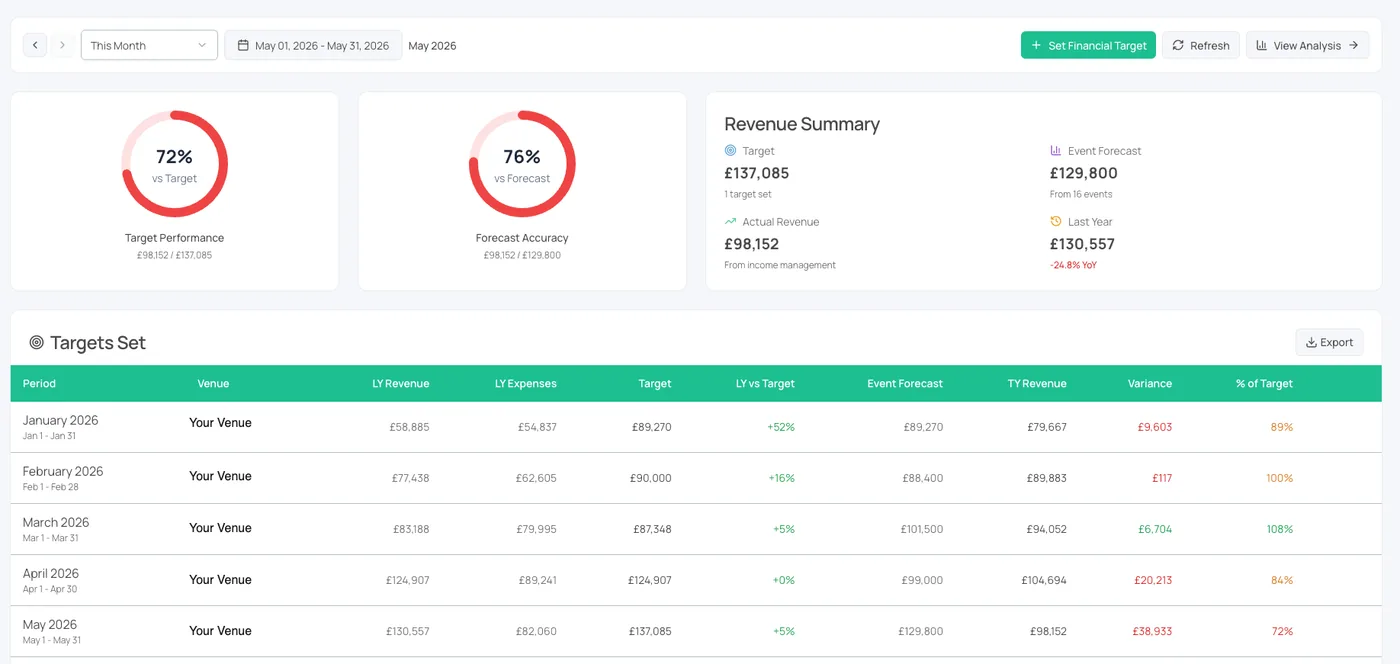Click the download icon on Export button
The image size is (1400, 664).
pos(1311,342)
